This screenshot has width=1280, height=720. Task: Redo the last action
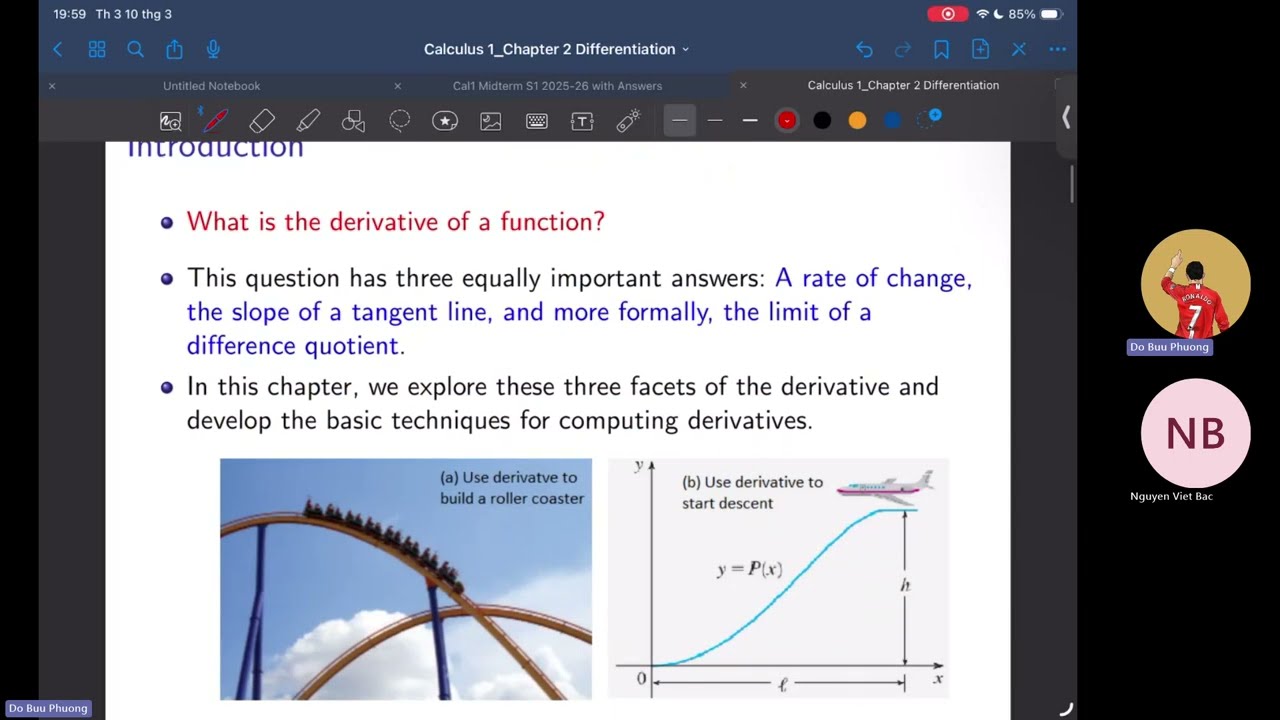pos(903,49)
